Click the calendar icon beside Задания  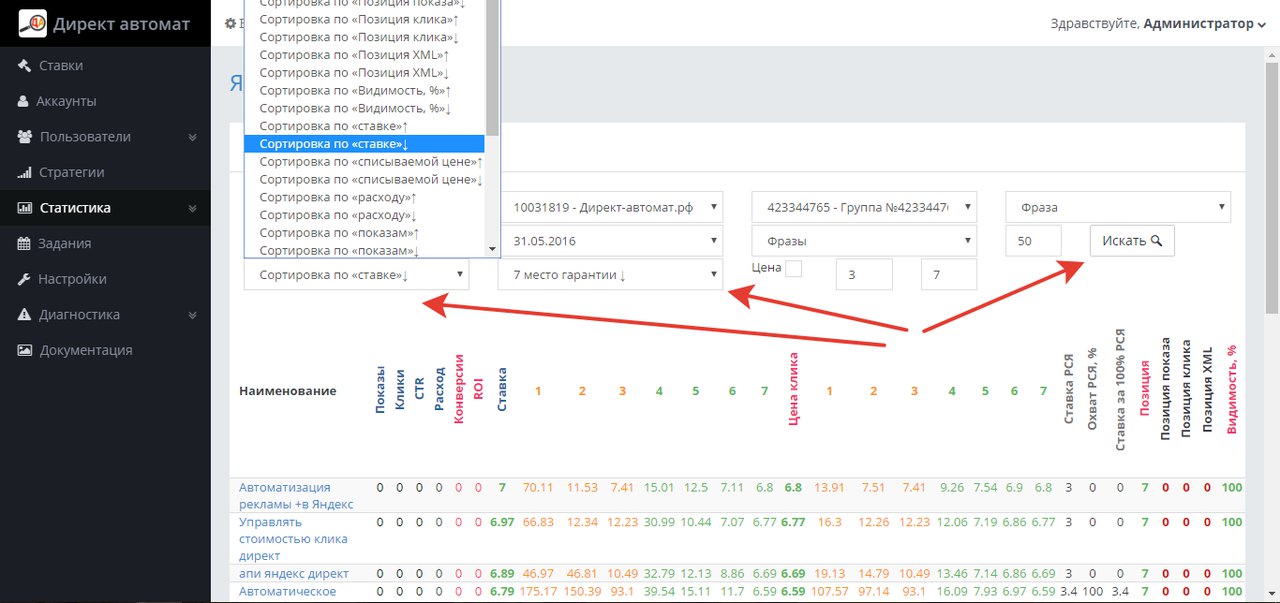24,244
